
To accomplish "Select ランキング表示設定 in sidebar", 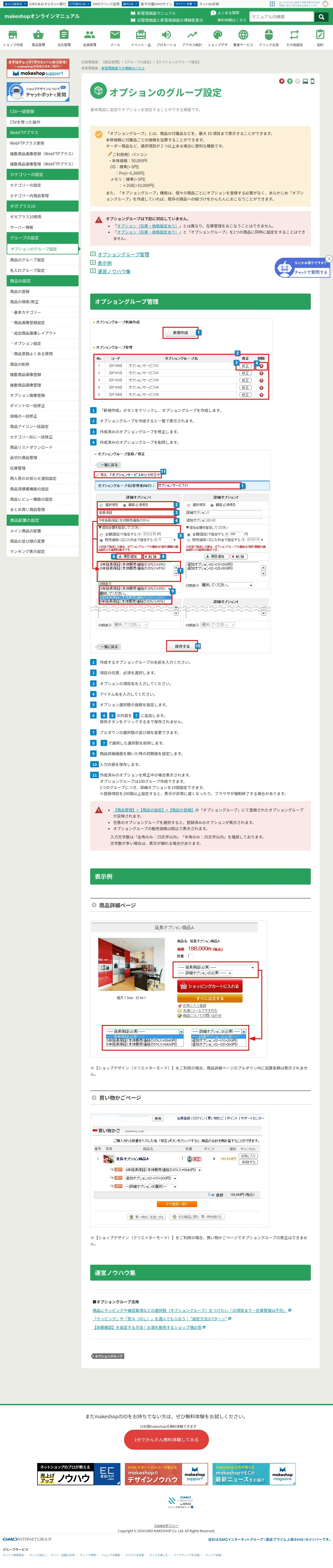I will [x=42, y=552].
